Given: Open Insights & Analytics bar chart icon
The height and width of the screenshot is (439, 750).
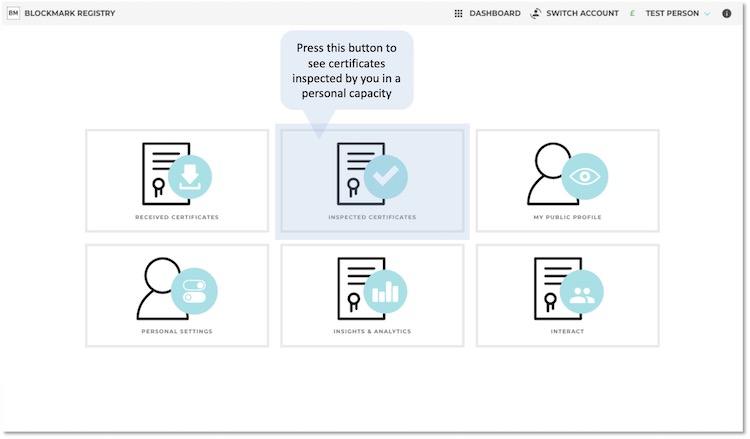Looking at the screenshot, I should click(x=385, y=291).
